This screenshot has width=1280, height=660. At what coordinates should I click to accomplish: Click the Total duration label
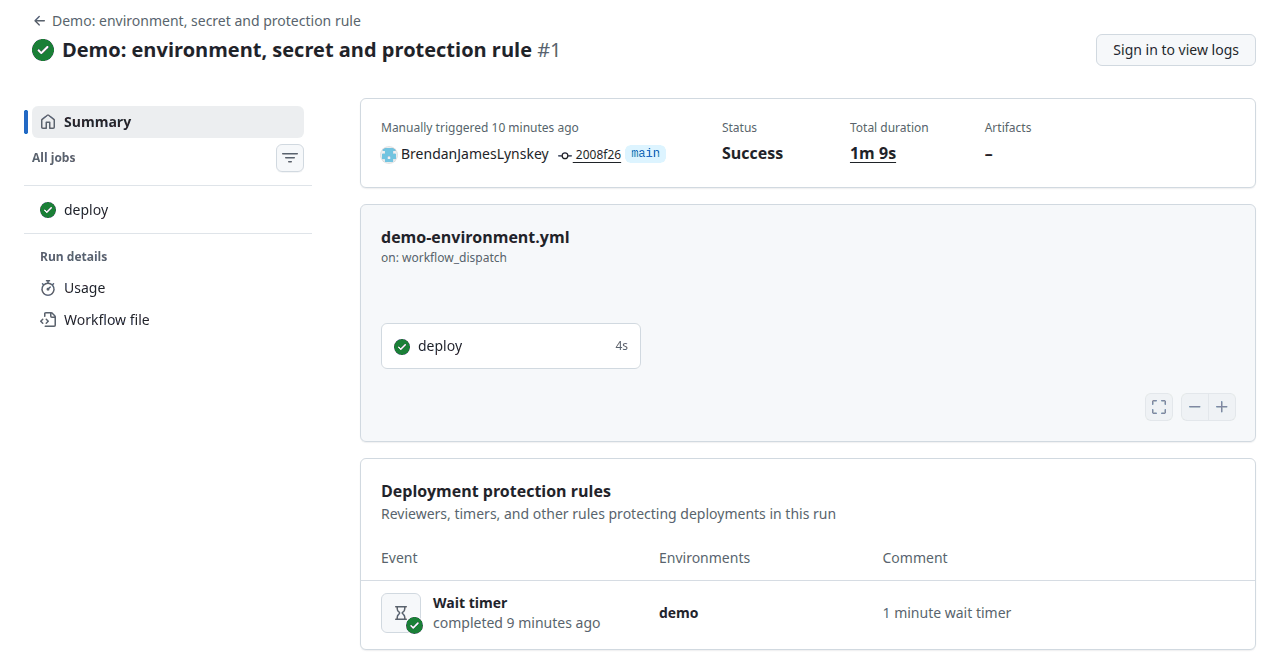[x=889, y=128]
